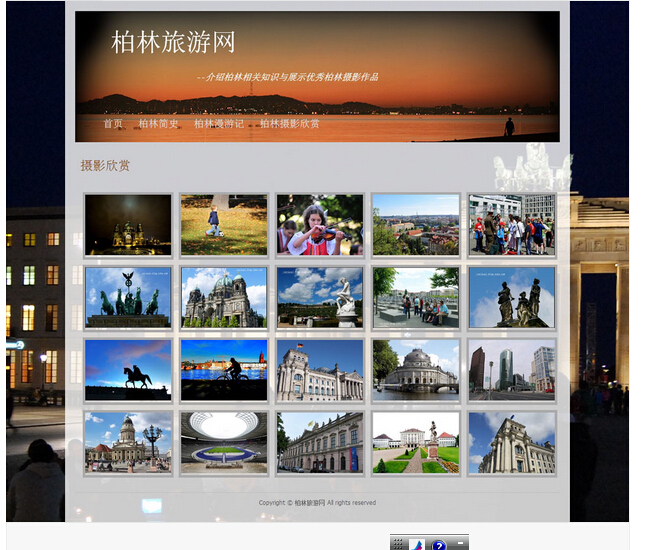Click the blue help question mark icon
The image size is (668, 550).
pyautogui.click(x=439, y=545)
